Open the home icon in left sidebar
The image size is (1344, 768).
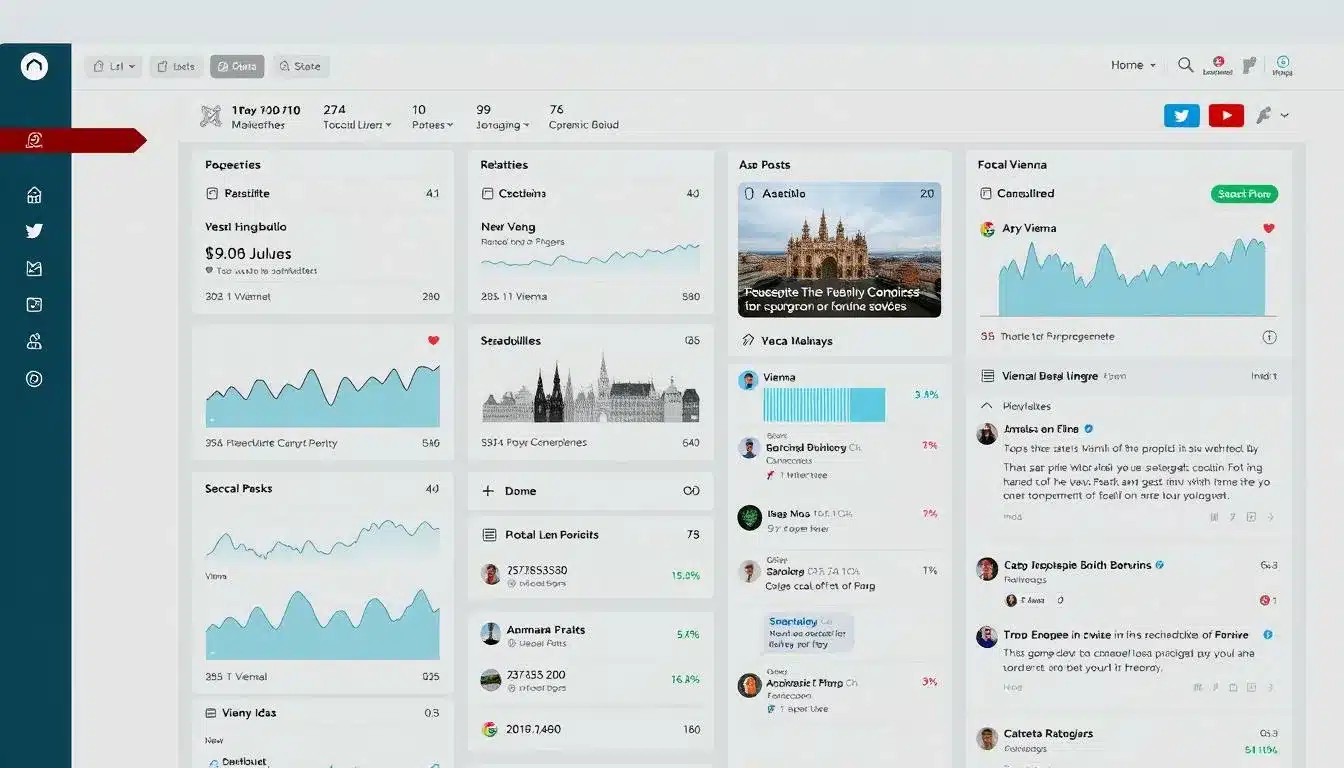[x=34, y=195]
